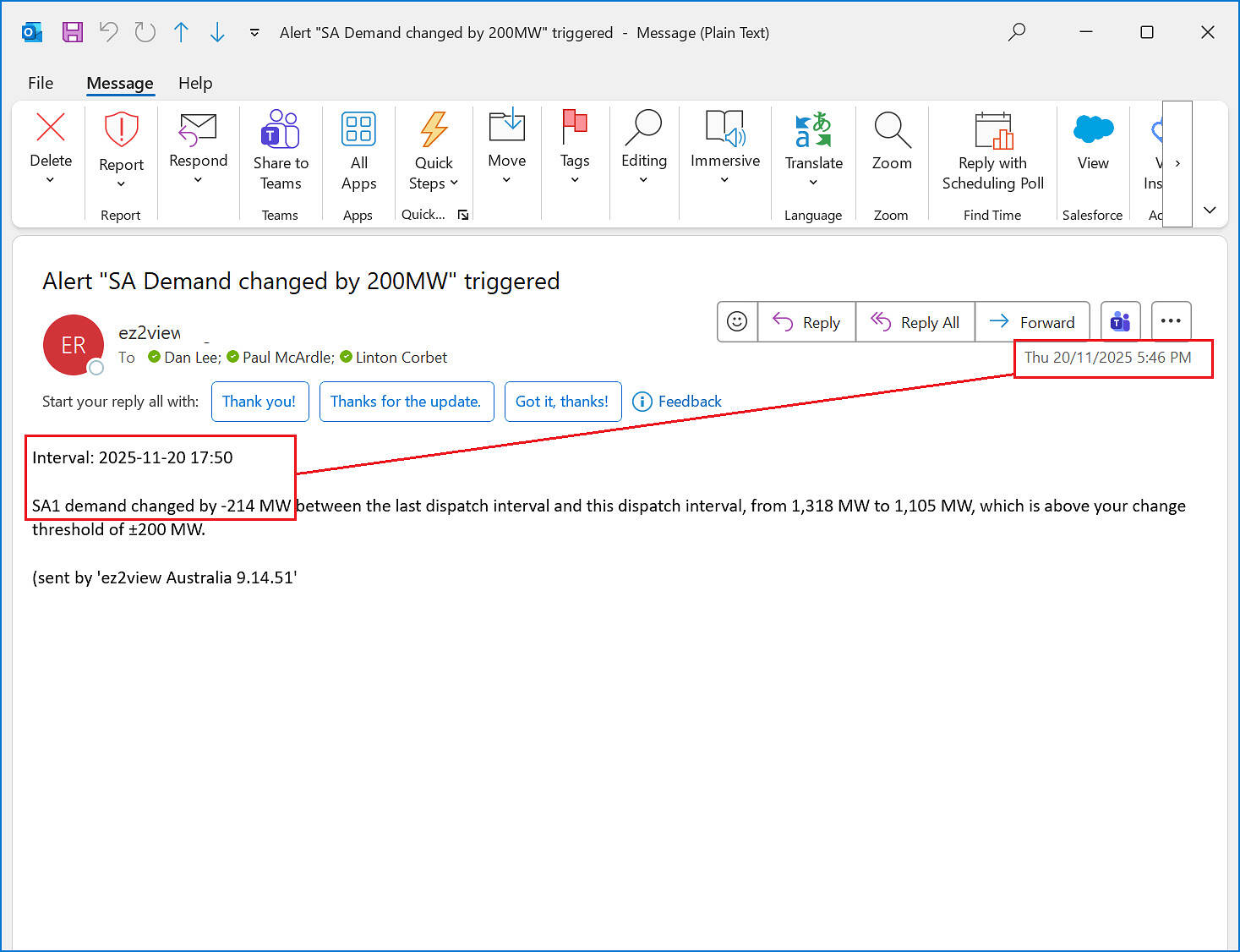1240x952 pixels.
Task: Open All Apps in ribbon
Action: (358, 130)
